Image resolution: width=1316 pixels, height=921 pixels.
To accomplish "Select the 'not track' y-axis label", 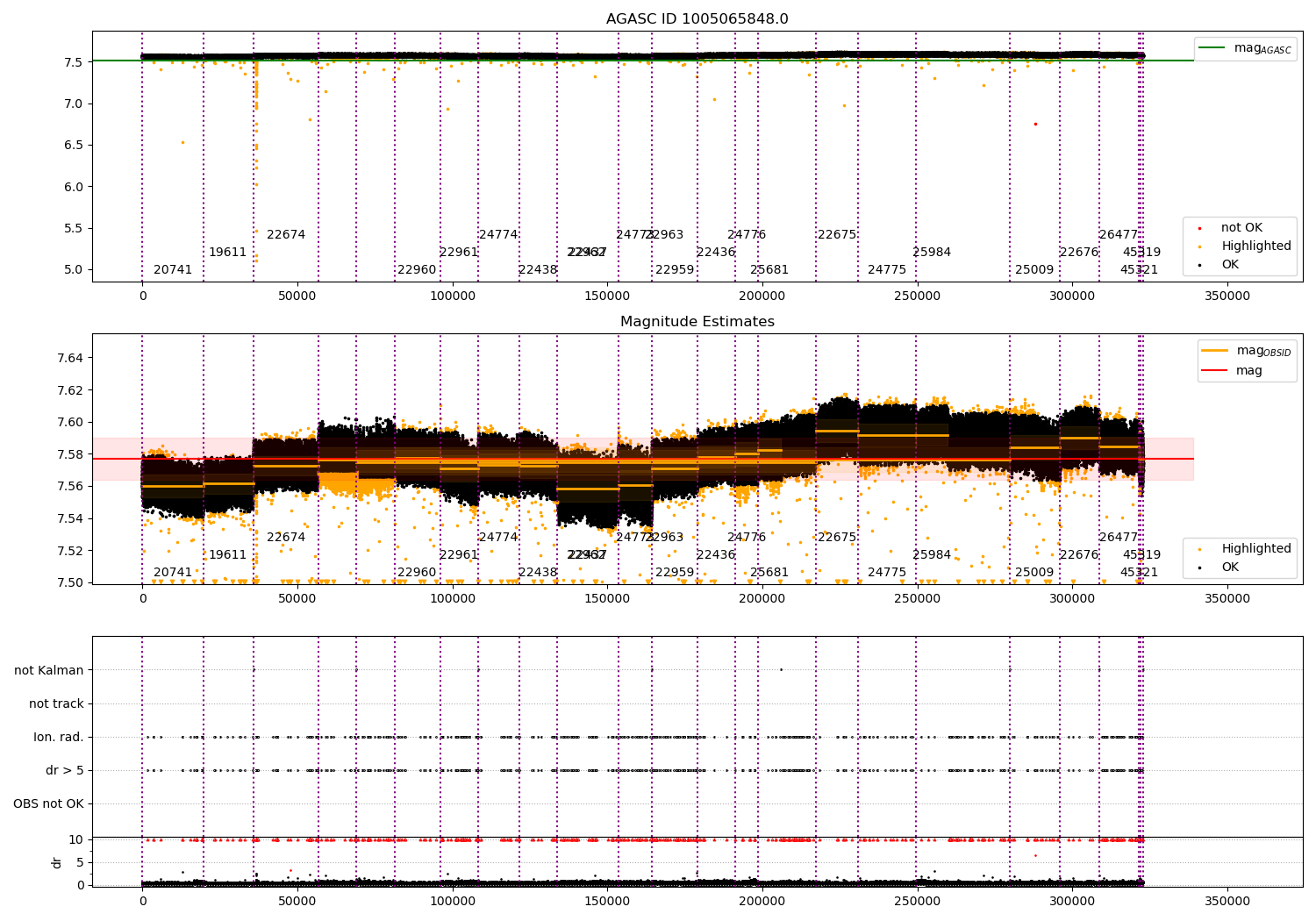I will coord(56,704).
